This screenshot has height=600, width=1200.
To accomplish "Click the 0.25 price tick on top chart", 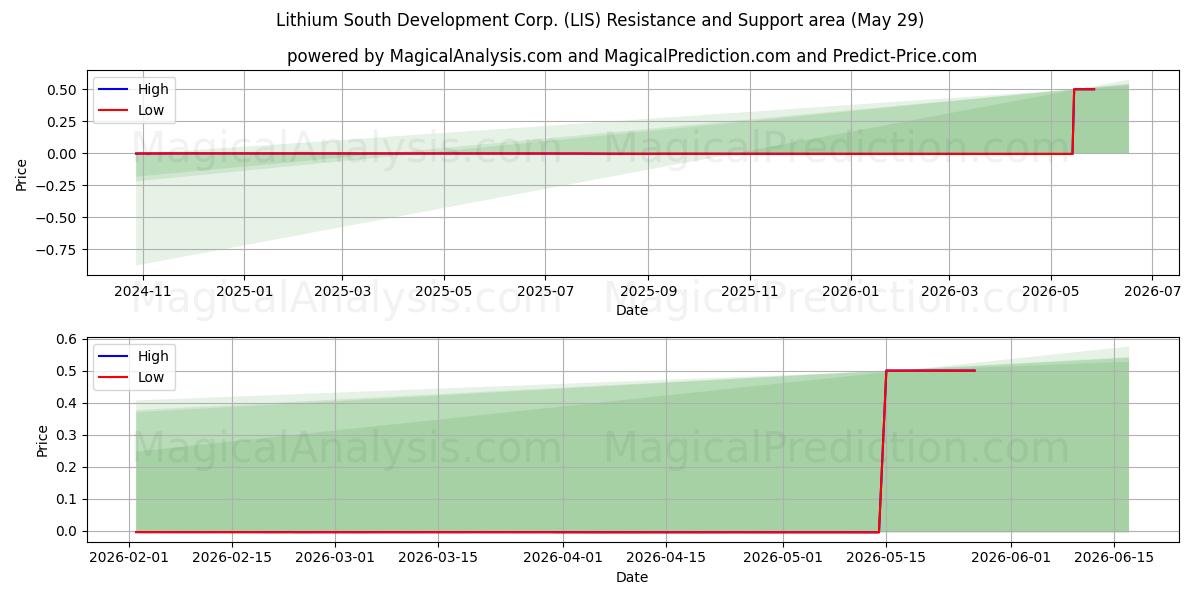I will click(x=63, y=122).
